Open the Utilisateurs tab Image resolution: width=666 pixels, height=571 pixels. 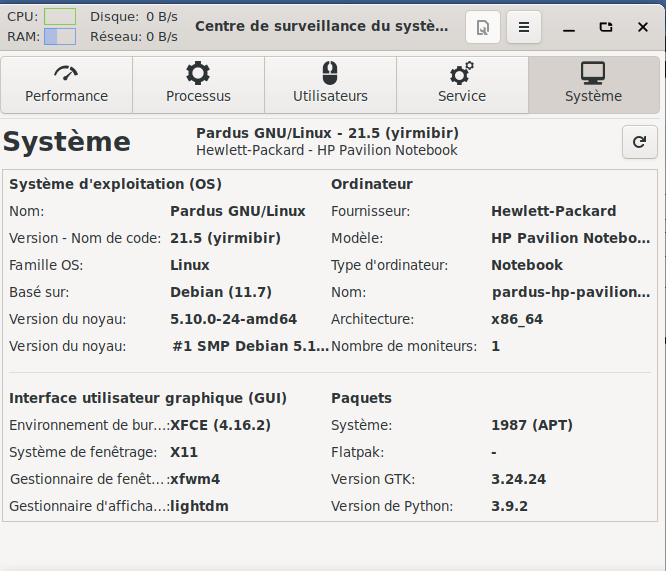[x=330, y=85]
